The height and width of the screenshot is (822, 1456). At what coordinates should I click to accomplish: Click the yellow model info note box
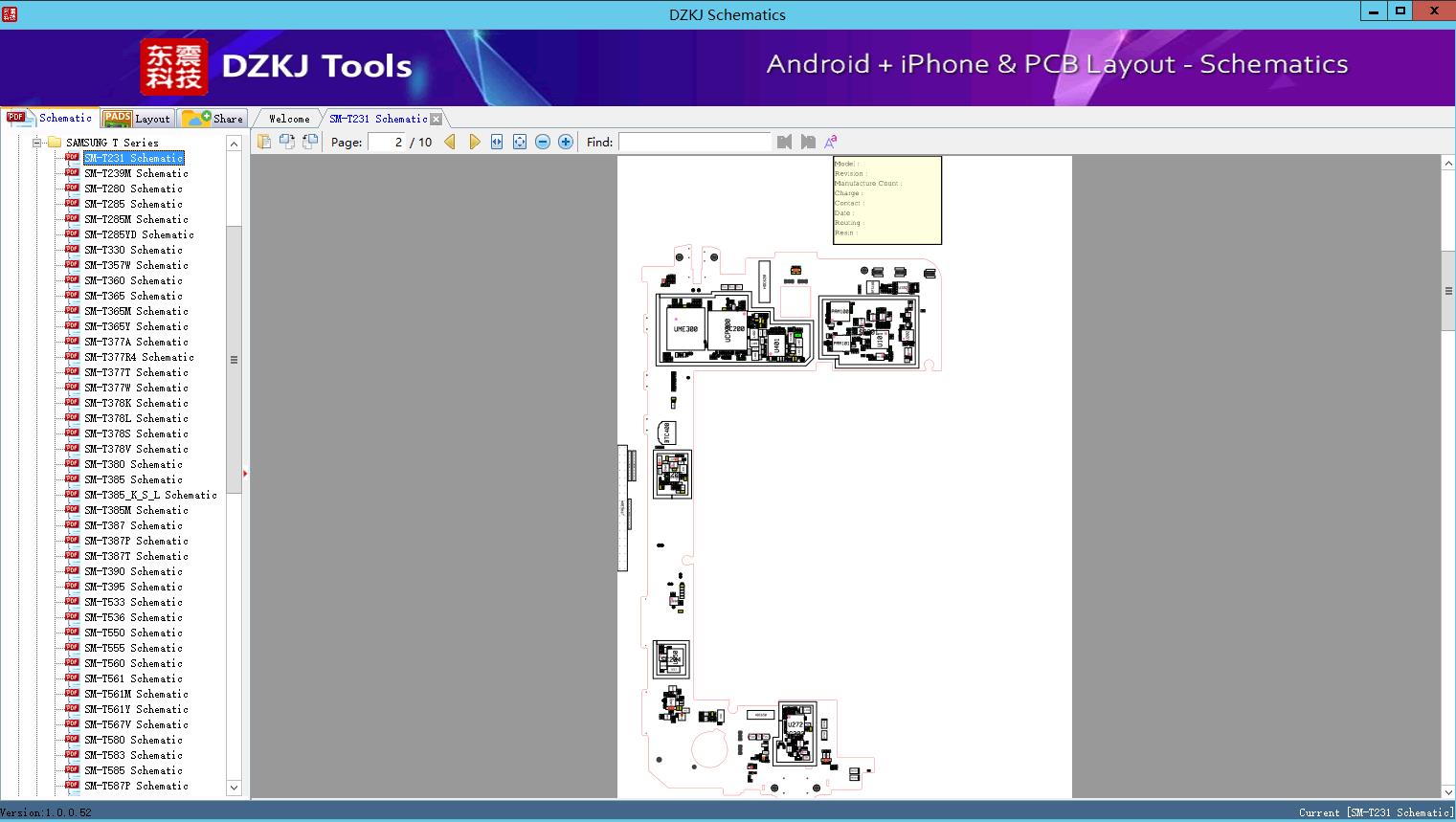click(887, 200)
